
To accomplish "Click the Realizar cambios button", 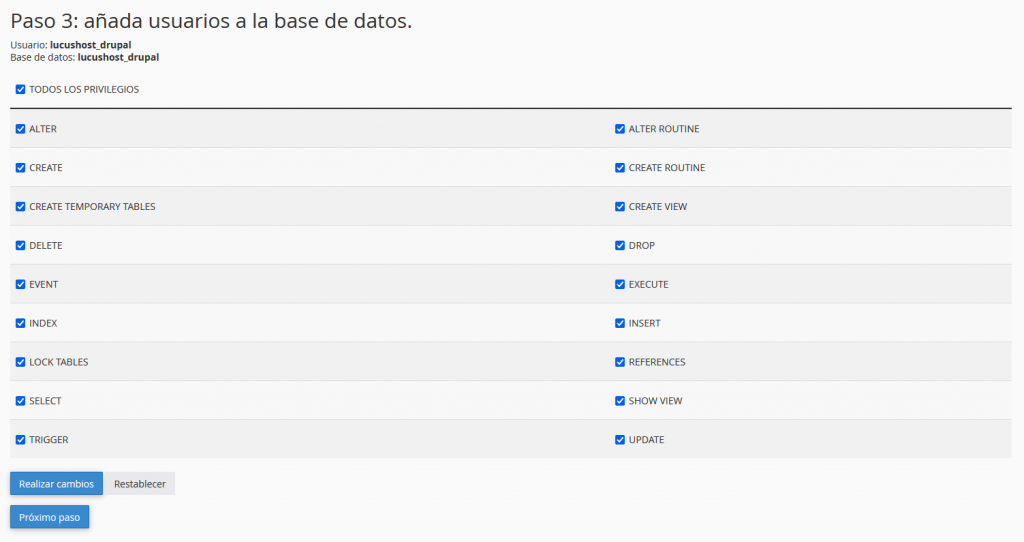I will pyautogui.click(x=56, y=484).
